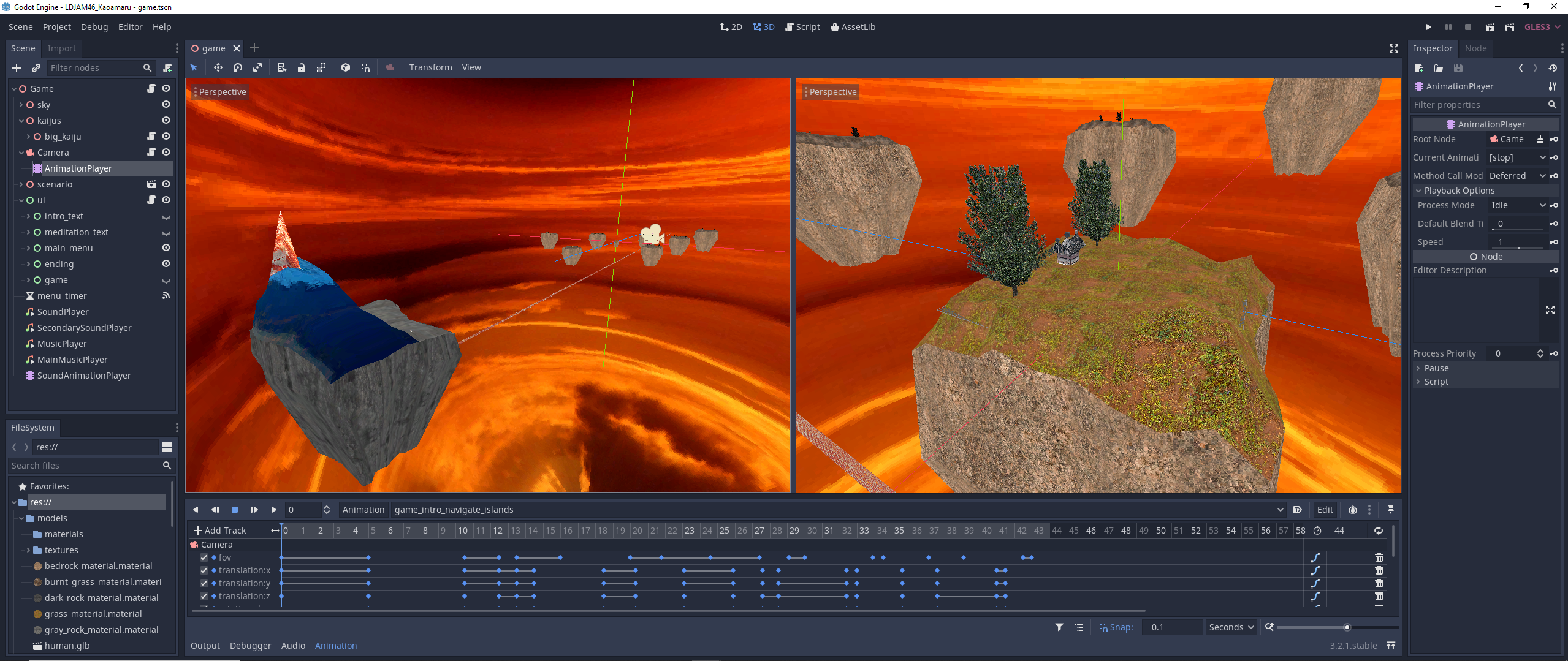
Task: Open the Debug menu
Action: [94, 27]
